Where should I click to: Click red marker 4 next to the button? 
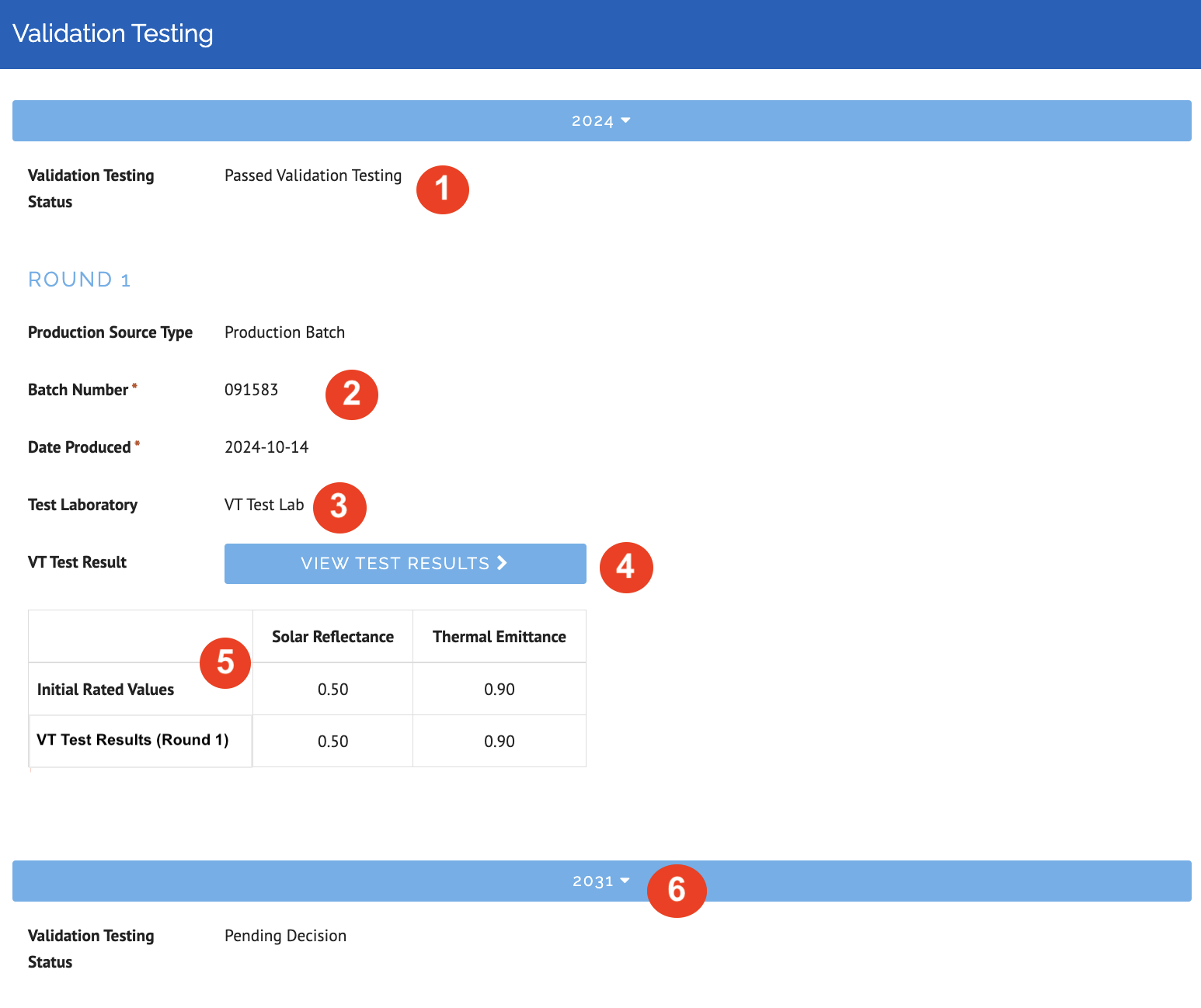pos(625,567)
